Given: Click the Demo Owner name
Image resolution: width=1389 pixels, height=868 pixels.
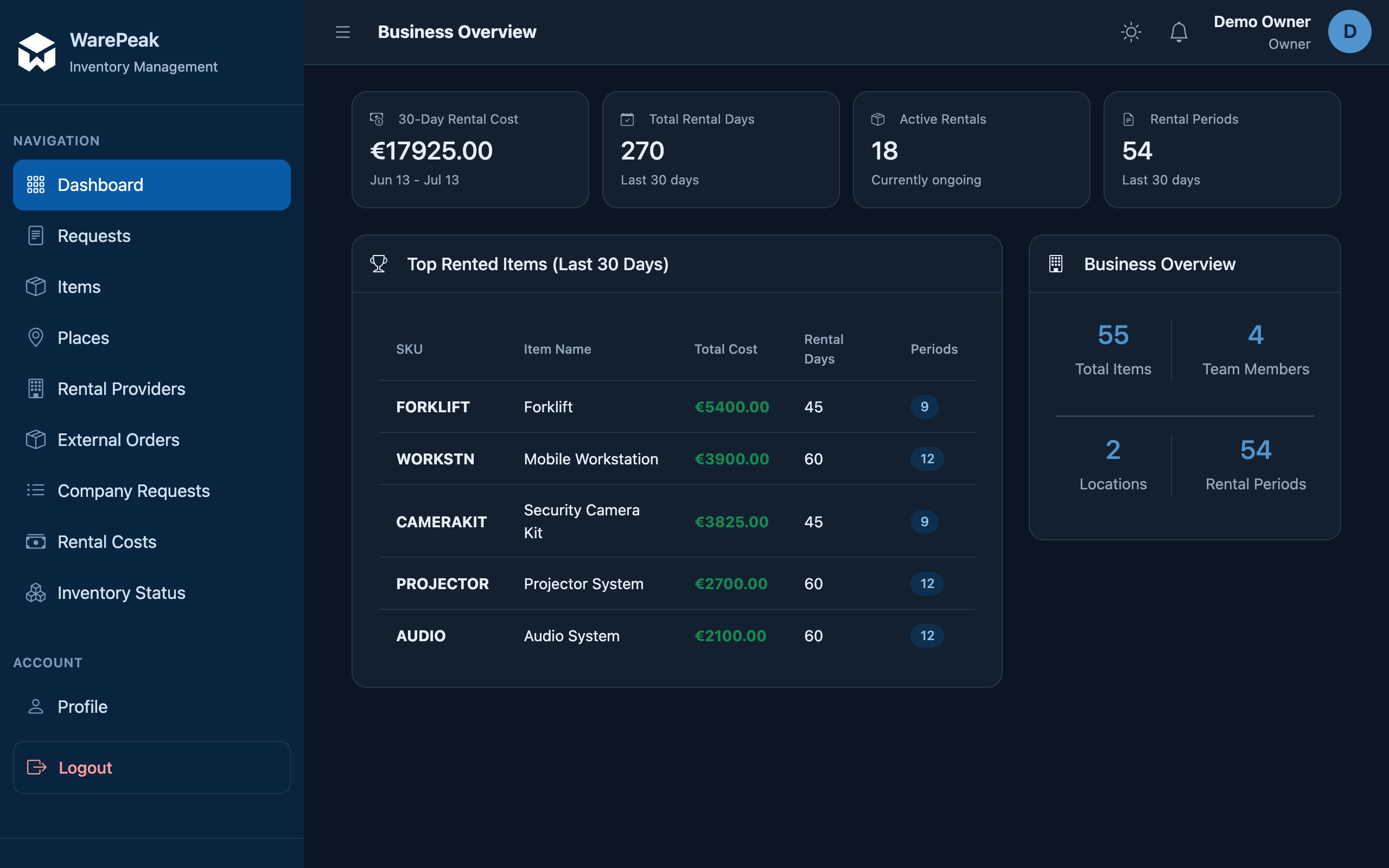Looking at the screenshot, I should coord(1261,22).
